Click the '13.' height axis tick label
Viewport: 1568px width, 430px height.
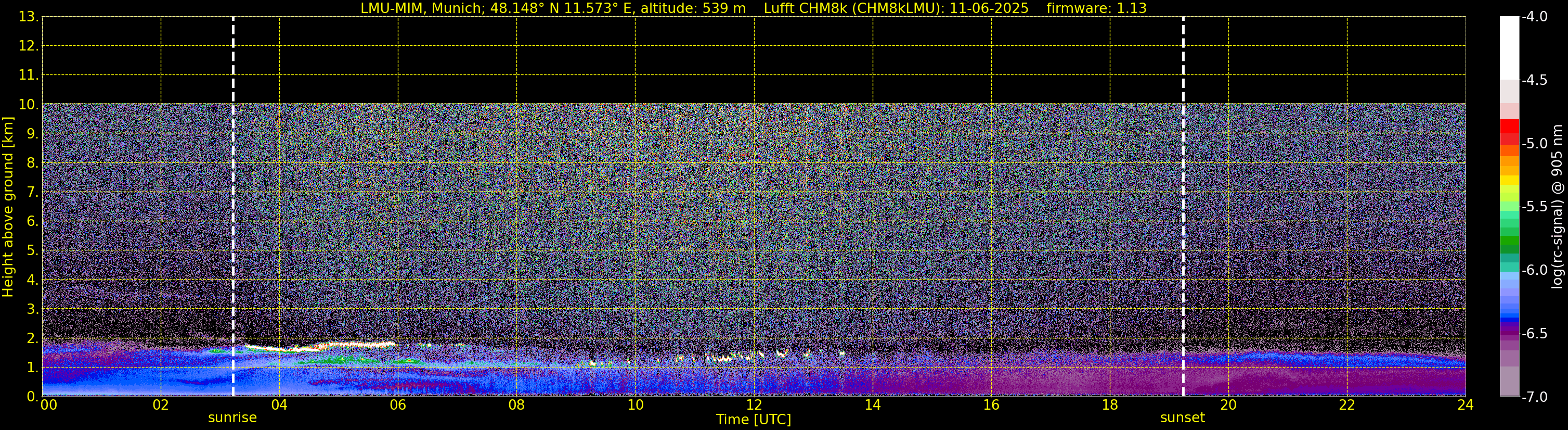29,17
